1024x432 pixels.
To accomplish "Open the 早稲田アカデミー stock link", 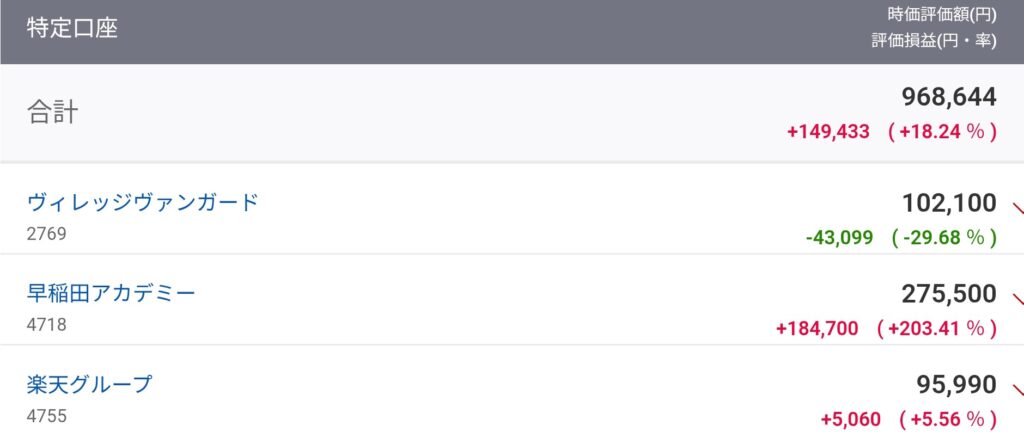I will pyautogui.click(x=111, y=293).
